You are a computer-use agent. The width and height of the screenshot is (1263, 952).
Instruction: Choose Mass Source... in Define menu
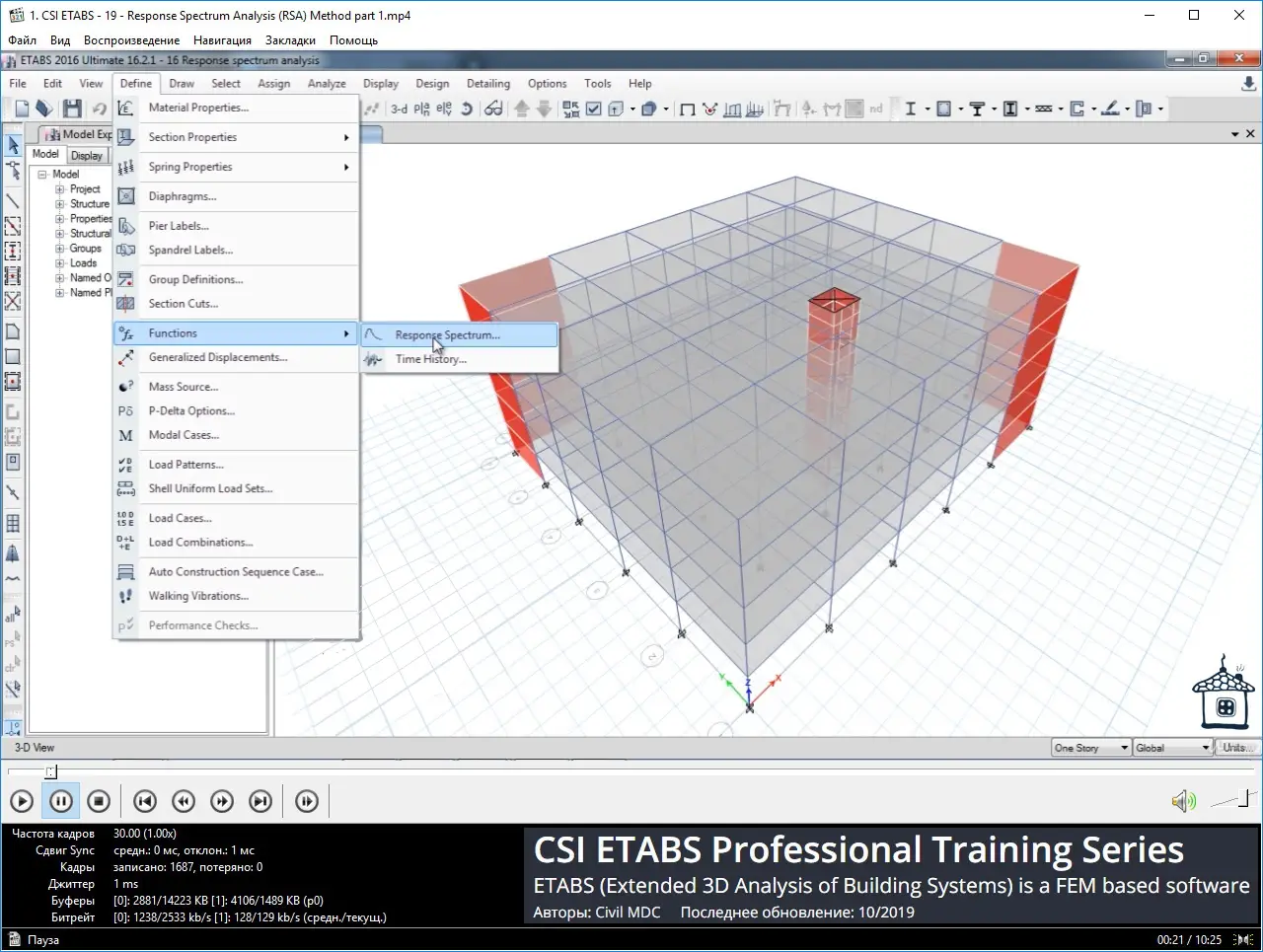pos(236,387)
